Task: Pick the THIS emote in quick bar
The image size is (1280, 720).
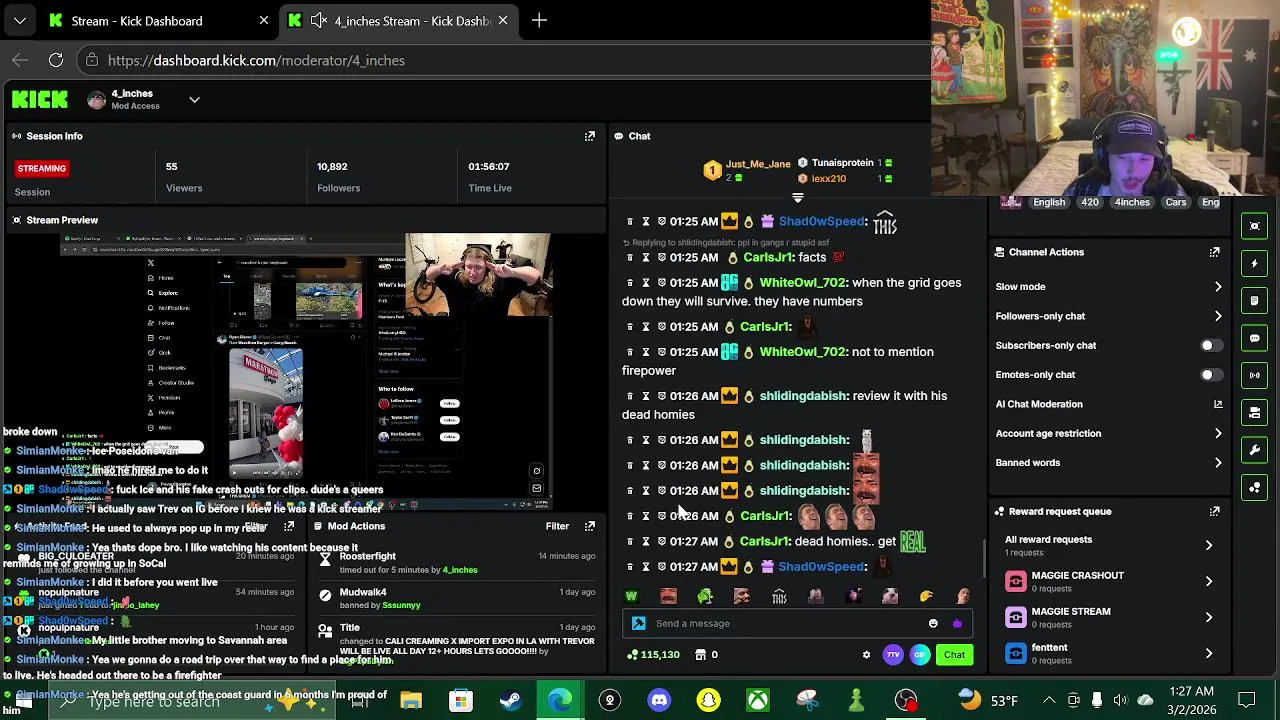Action: pos(779,597)
